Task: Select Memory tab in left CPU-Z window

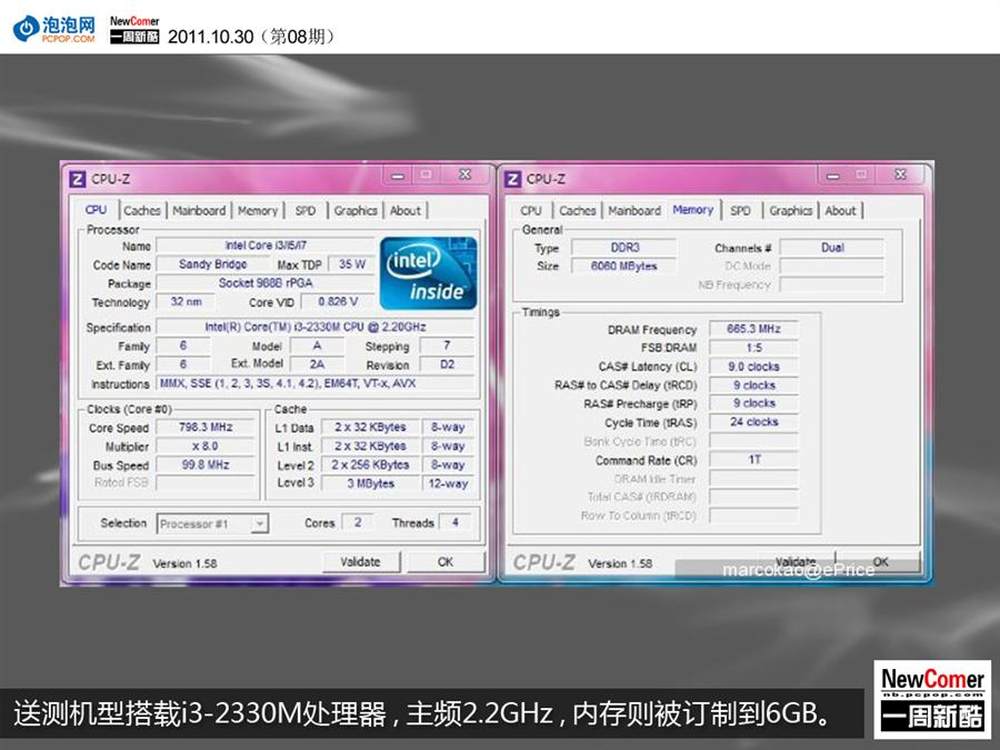Action: [x=258, y=210]
